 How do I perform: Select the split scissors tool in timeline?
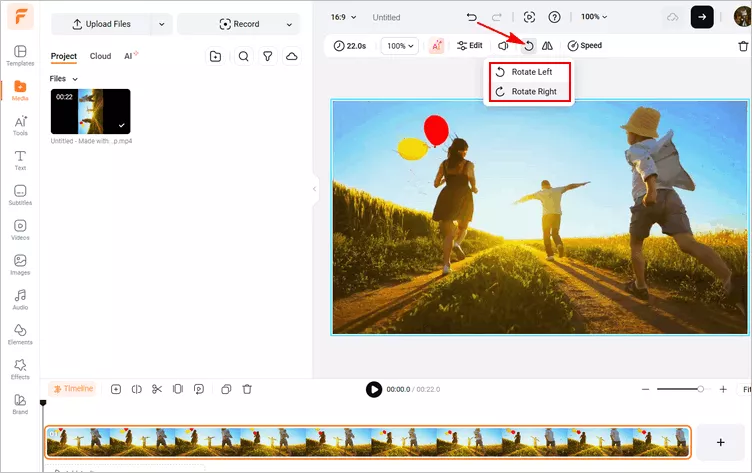[x=157, y=389]
